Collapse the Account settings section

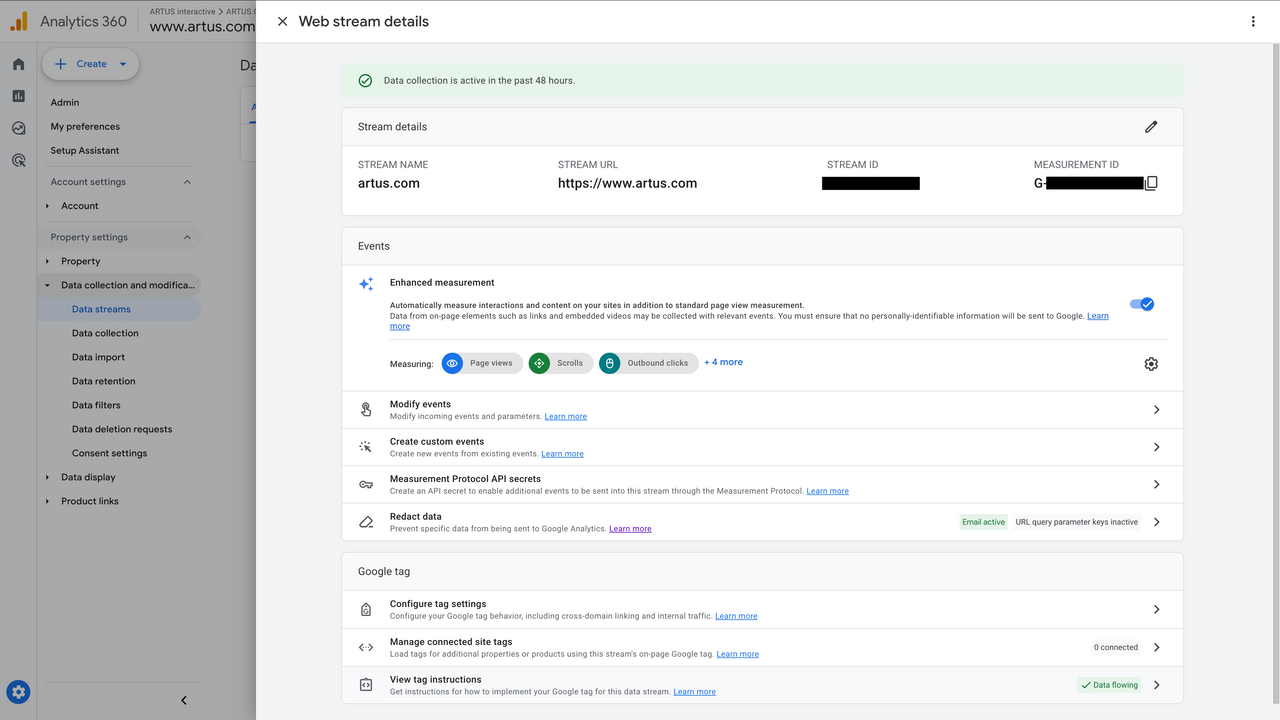(187, 182)
